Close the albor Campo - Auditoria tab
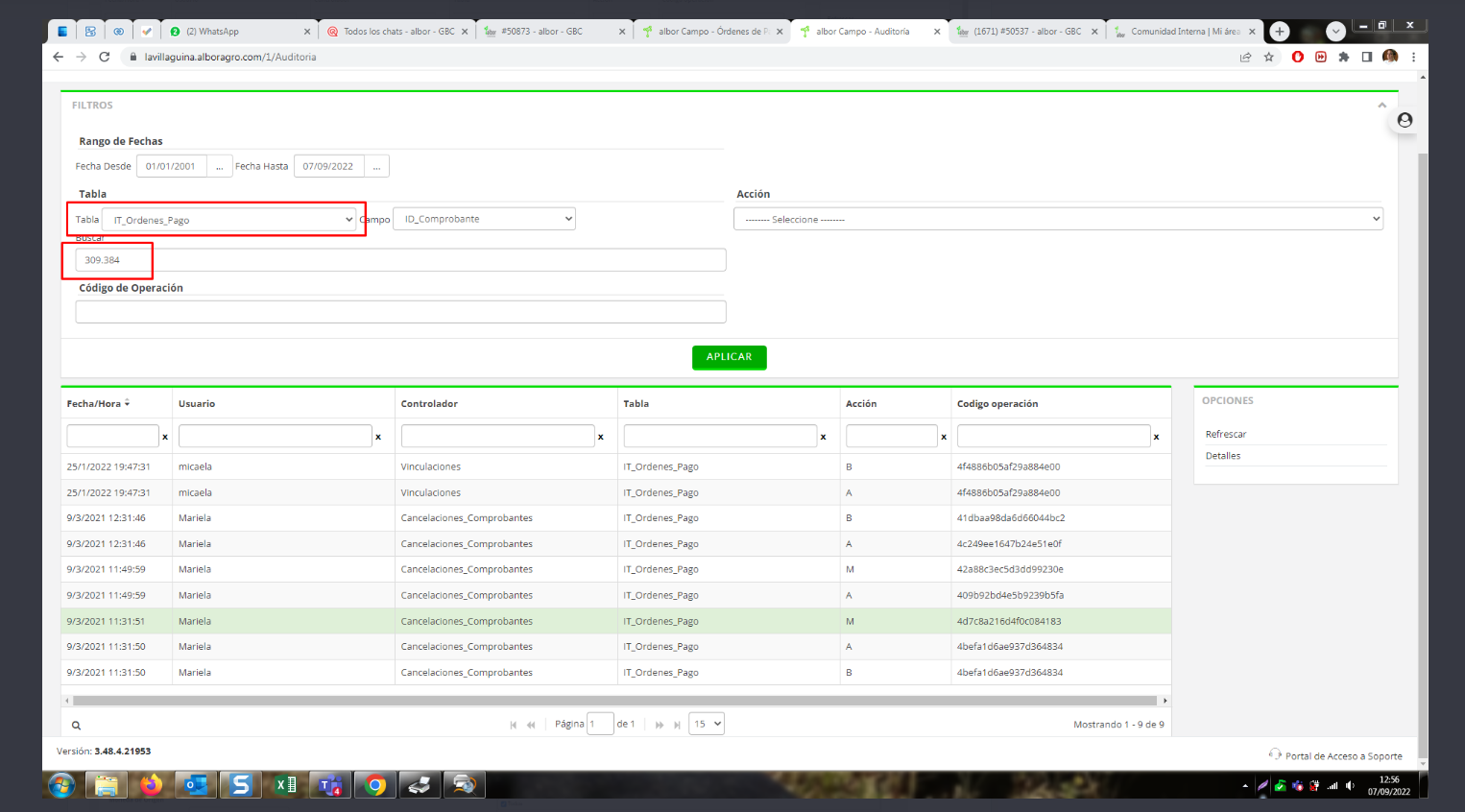The height and width of the screenshot is (812, 1465). pos(937,32)
